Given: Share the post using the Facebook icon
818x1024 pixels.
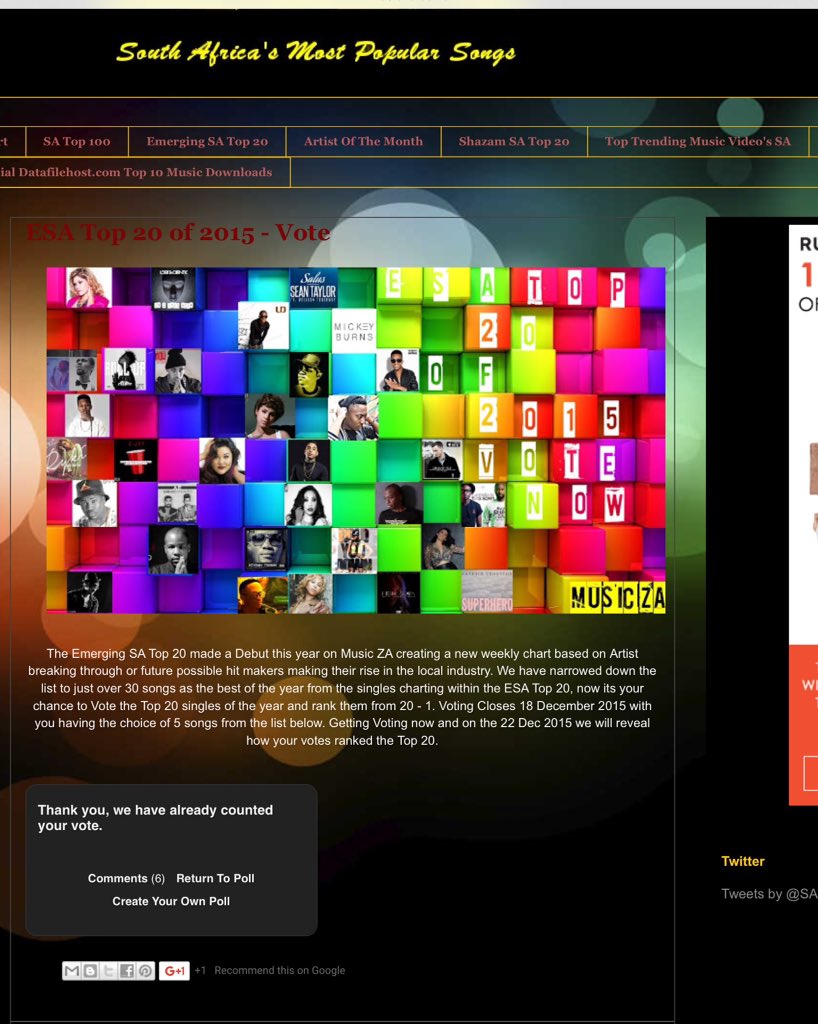Looking at the screenshot, I should pos(127,971).
